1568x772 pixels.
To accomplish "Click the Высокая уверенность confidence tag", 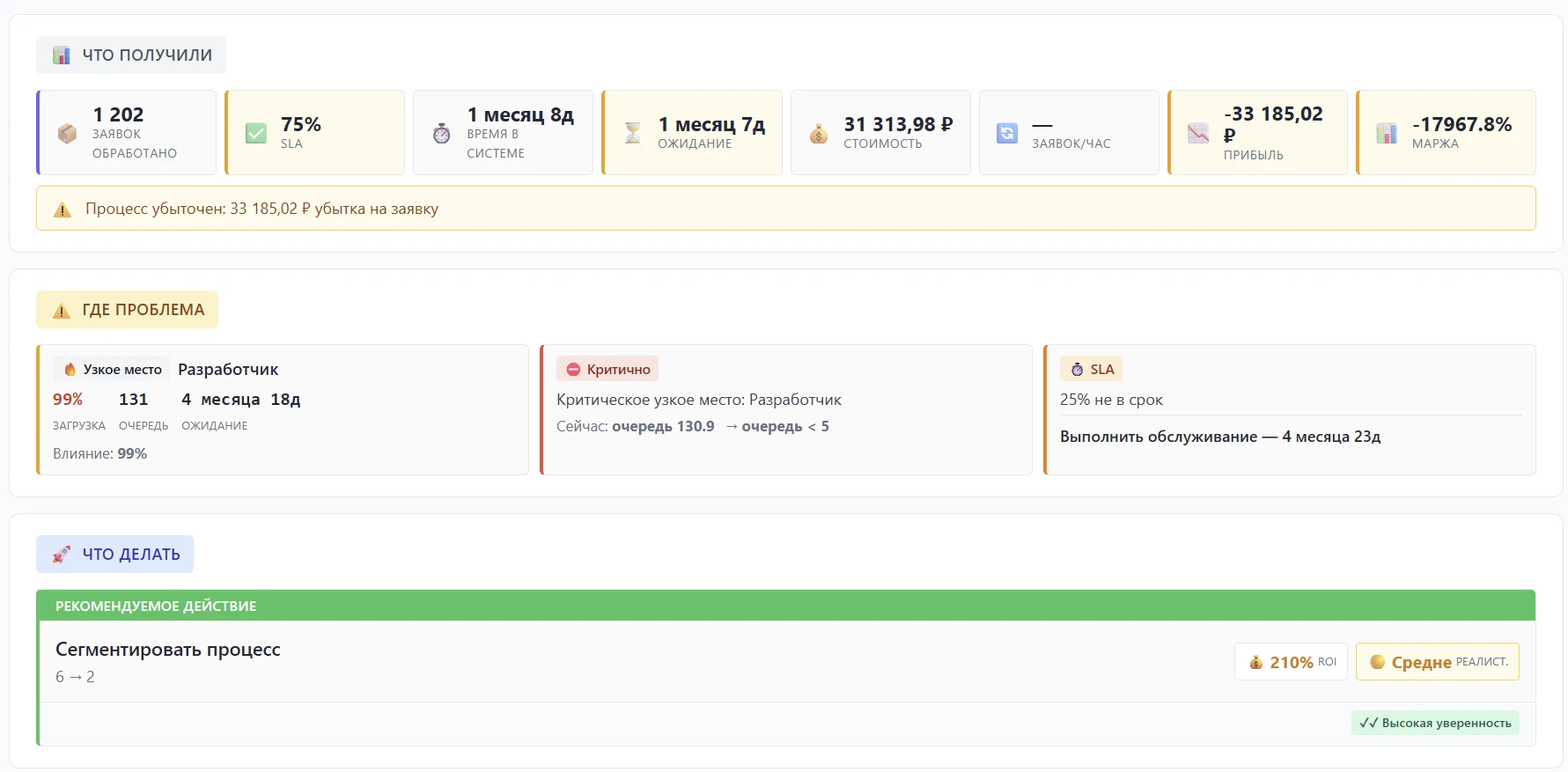I will click(1435, 723).
